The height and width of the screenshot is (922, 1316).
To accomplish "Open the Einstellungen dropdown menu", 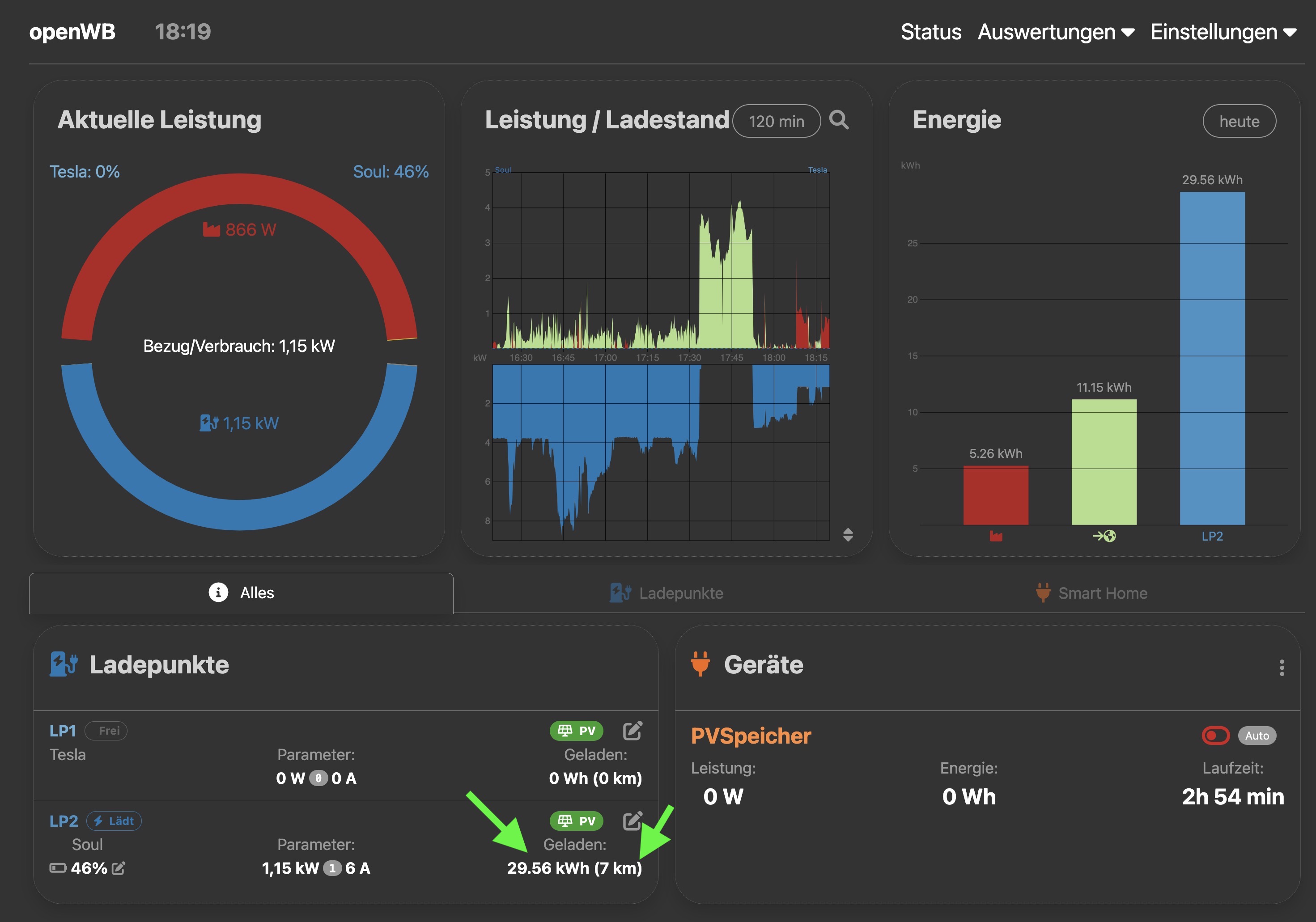I will coord(1223,32).
